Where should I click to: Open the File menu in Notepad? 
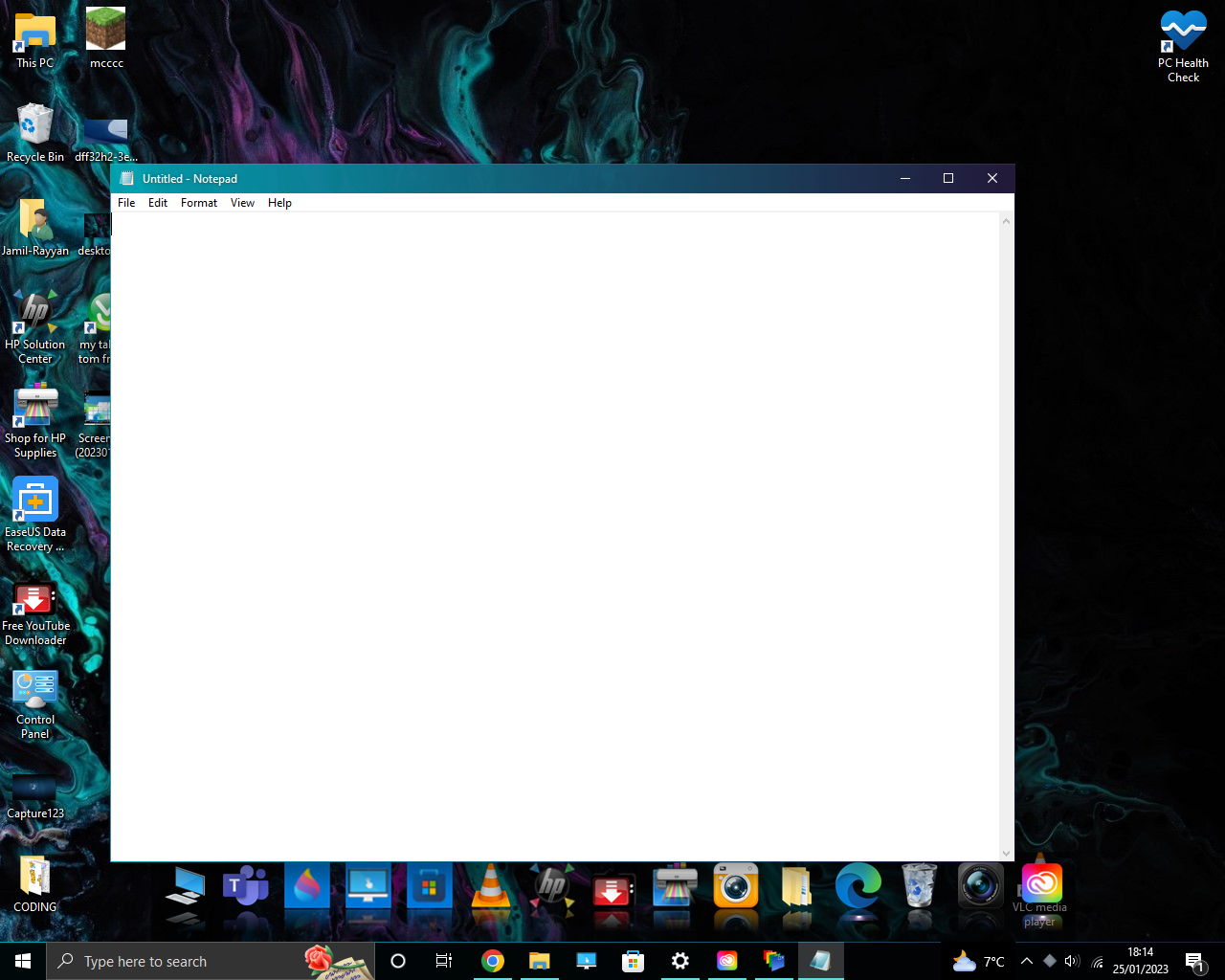[126, 203]
